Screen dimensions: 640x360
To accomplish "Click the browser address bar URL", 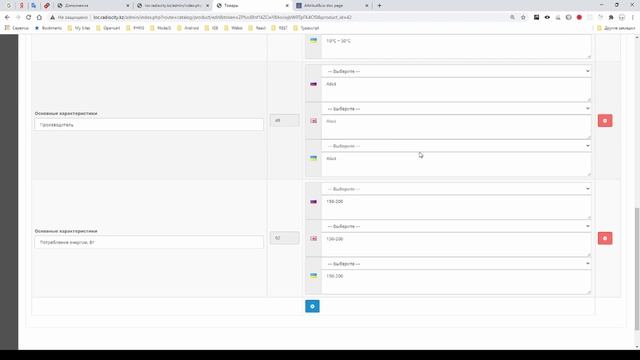I will coord(222,18).
